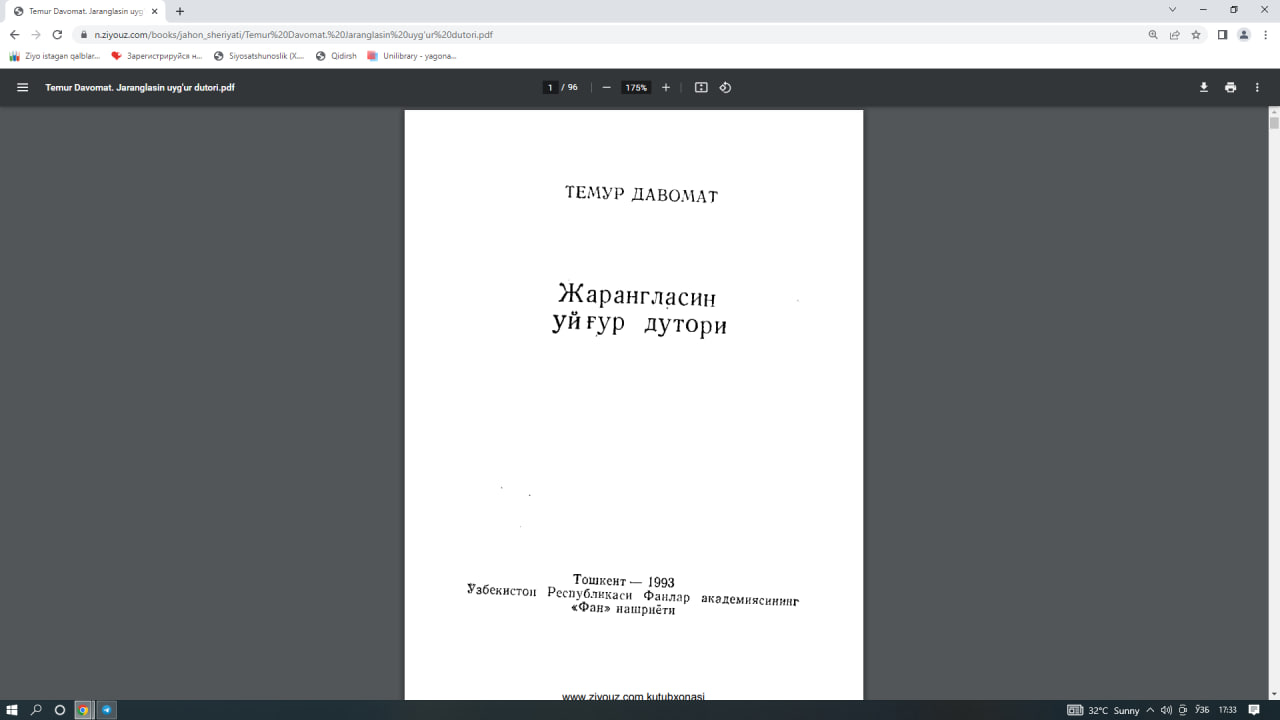The image size is (1280, 720).
Task: Go back in browser history
Action: (x=14, y=34)
